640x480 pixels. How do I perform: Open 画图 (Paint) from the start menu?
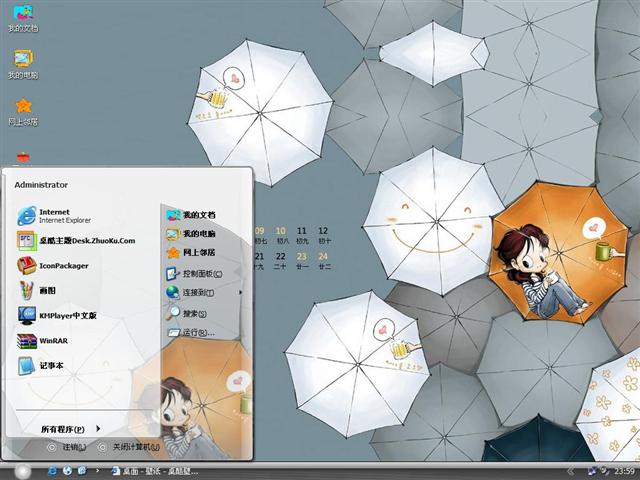[x=47, y=291]
